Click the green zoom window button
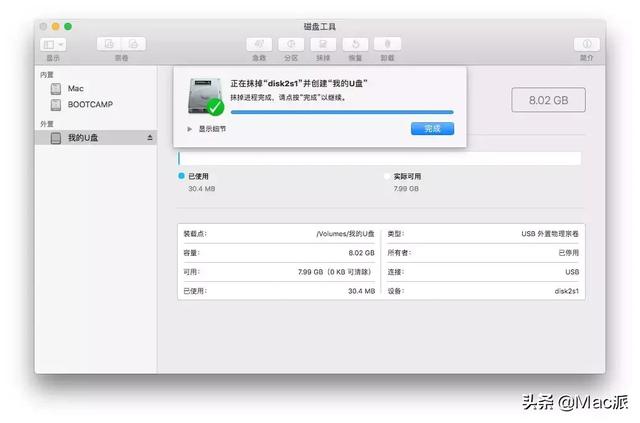This screenshot has height=423, width=640. tap(68, 27)
